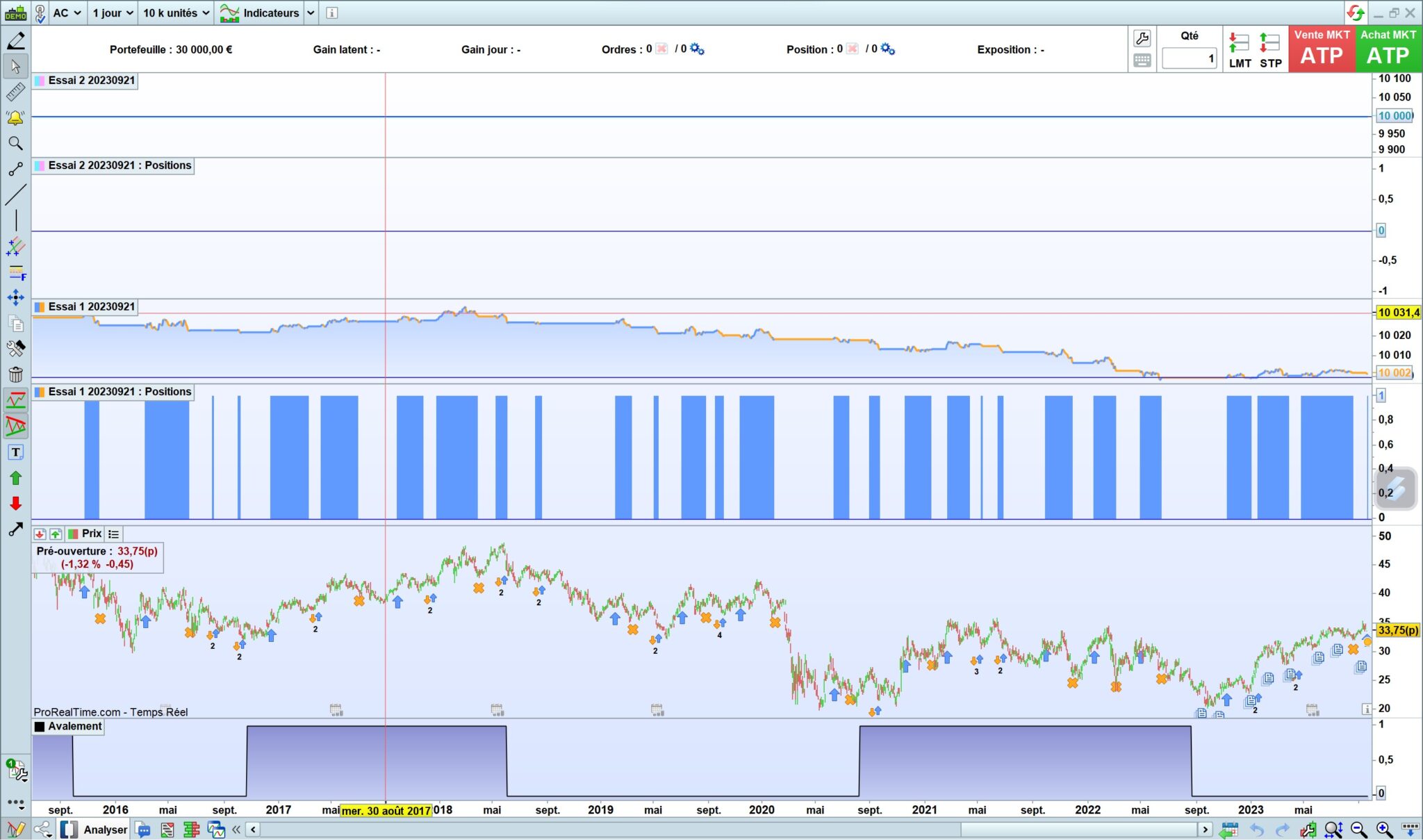Viewport: 1423px width, 840px height.
Task: Open the 10 k unités dropdown
Action: pyautogui.click(x=176, y=13)
